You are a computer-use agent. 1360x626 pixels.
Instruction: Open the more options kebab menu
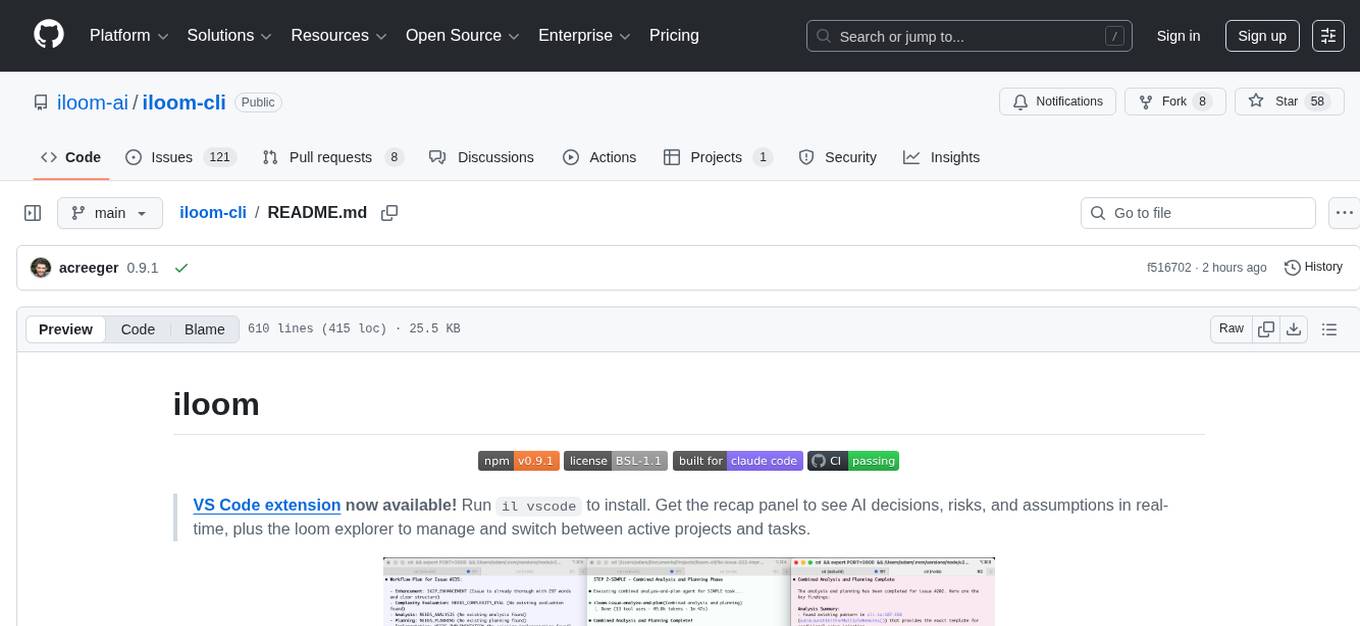[1344, 212]
